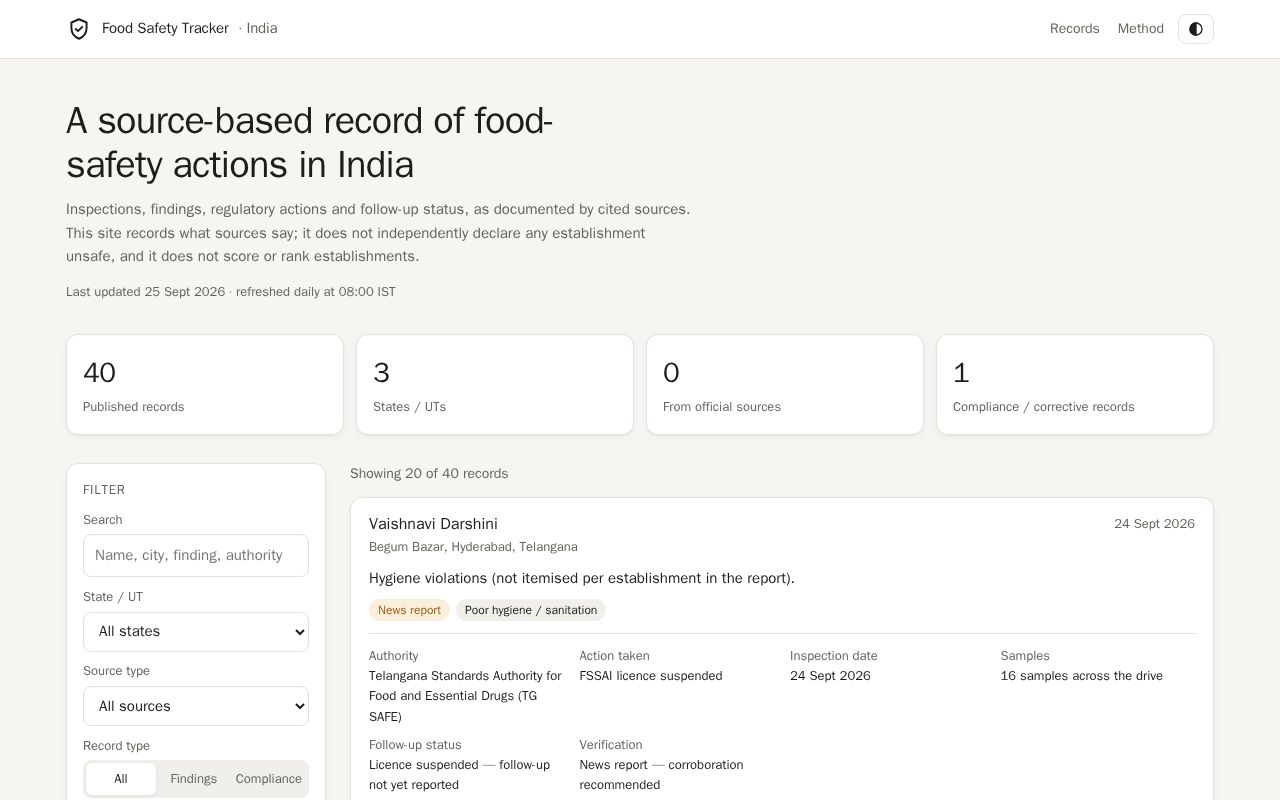Screen dimensions: 1280x800
Task: Click the 16 samples across the drive text
Action: tap(1082, 676)
